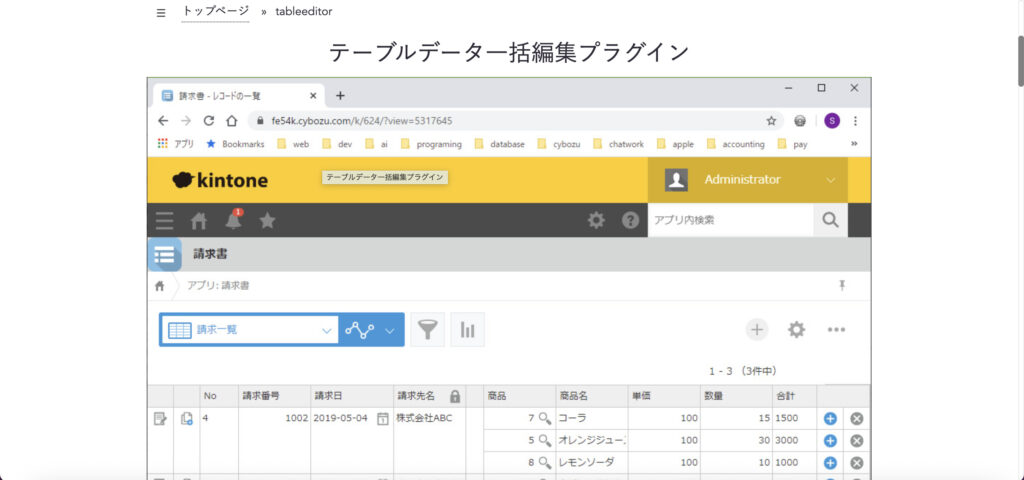Screen dimensions: 1024x480
Task: Open the 請求一覧 view dropdown
Action: tap(249, 330)
